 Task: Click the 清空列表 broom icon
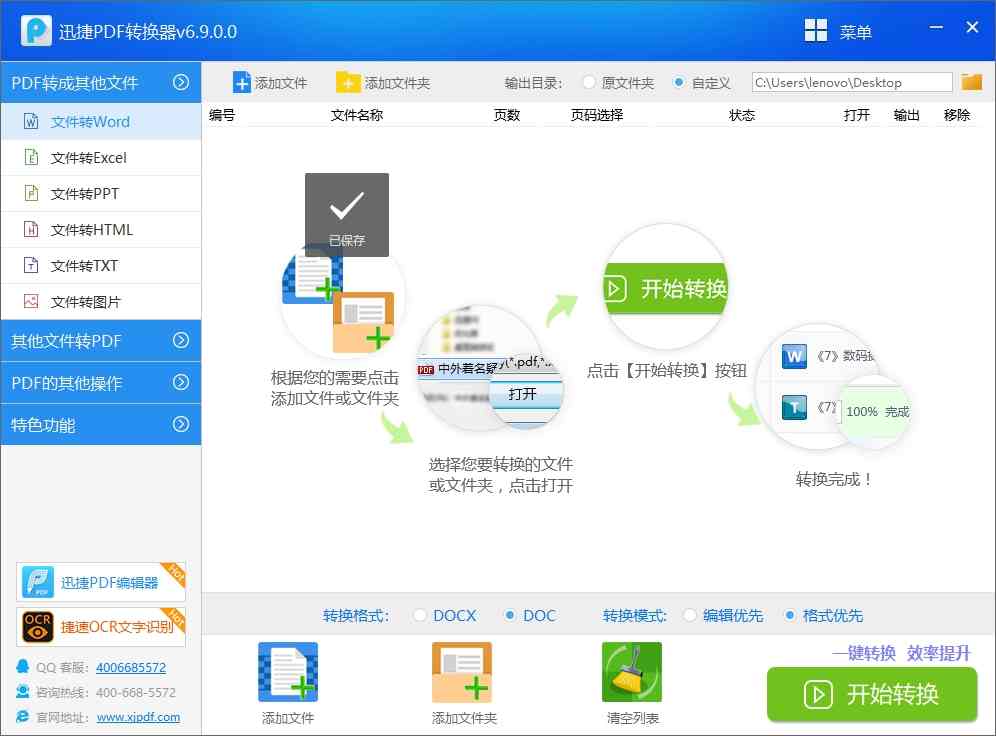(x=632, y=672)
